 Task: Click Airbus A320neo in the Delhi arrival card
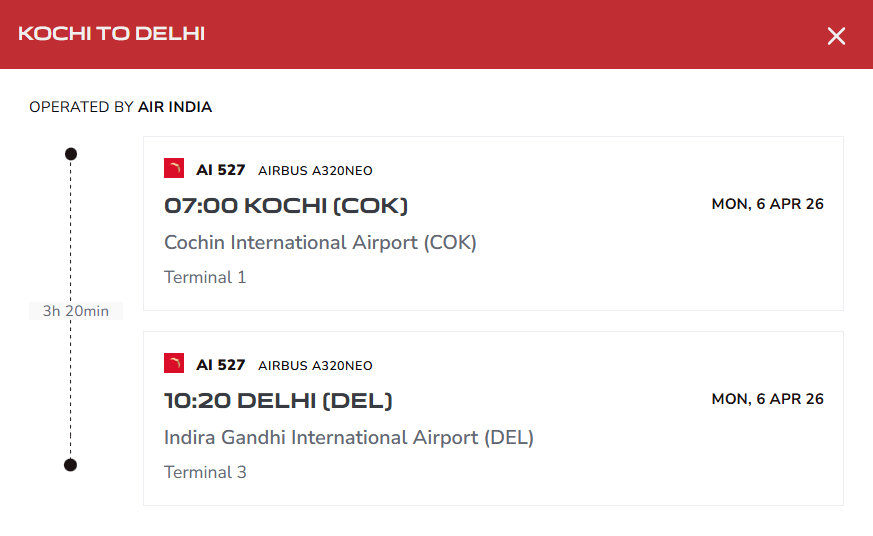pos(315,366)
